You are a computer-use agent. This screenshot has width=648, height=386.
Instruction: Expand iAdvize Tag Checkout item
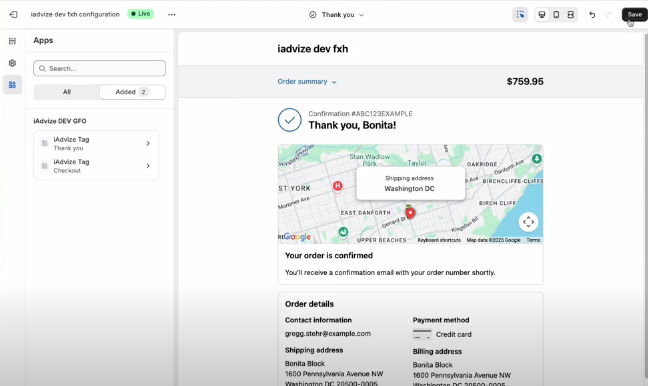(x=96, y=166)
